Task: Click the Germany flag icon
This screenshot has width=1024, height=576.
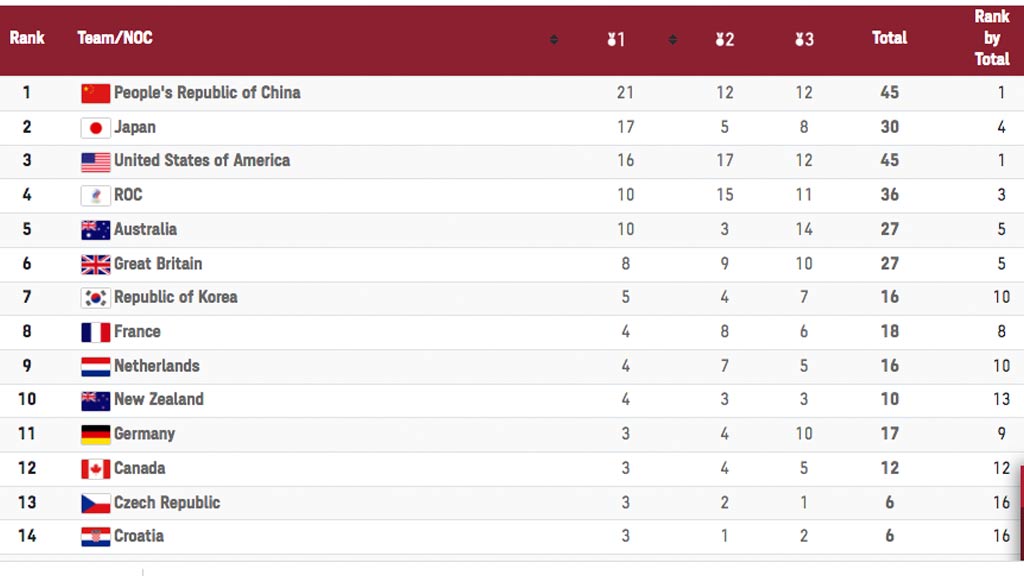Action: point(95,434)
